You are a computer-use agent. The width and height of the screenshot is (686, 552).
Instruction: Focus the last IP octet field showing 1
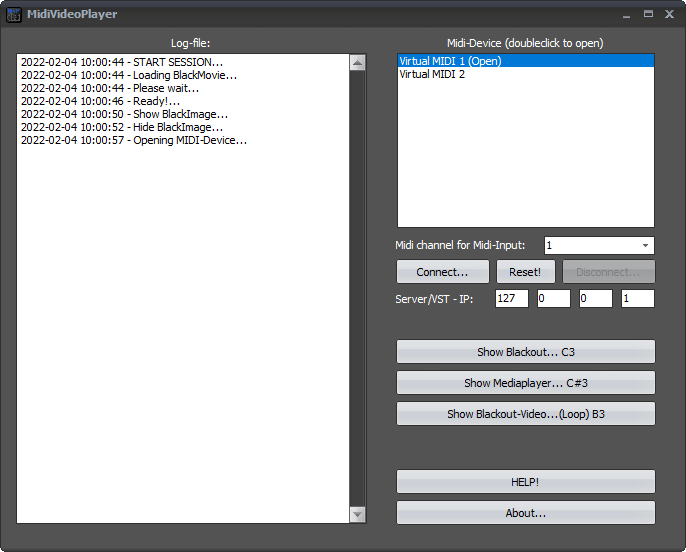[637, 298]
